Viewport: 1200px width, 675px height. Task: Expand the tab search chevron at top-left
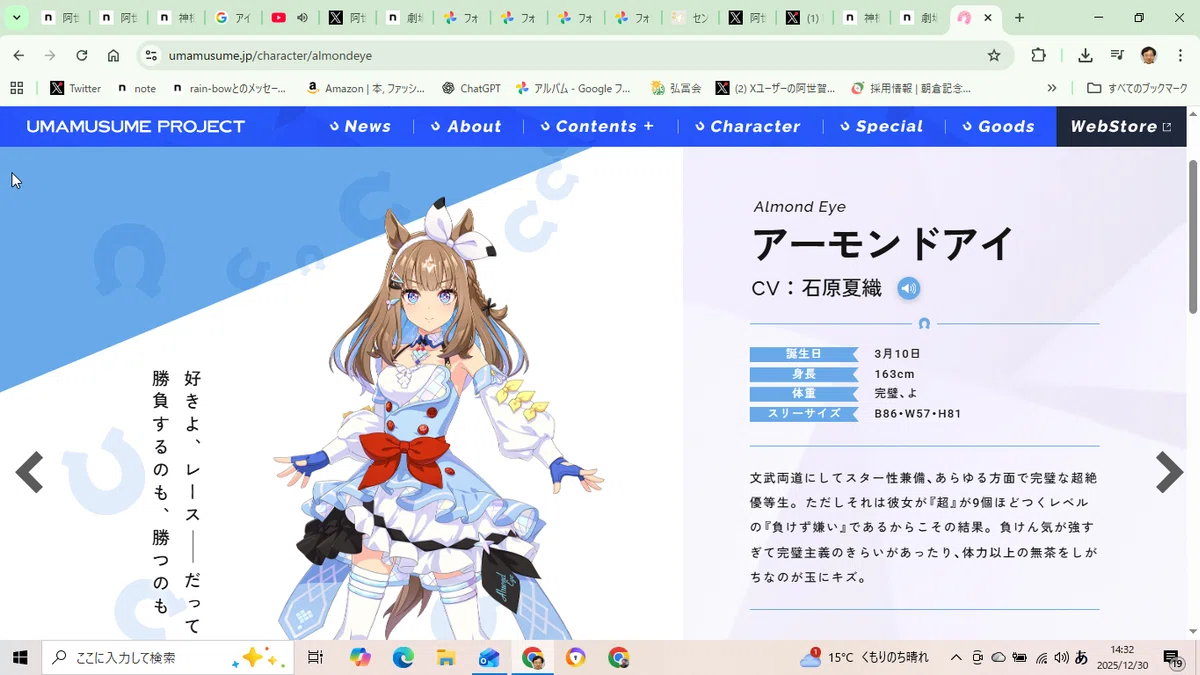point(16,18)
